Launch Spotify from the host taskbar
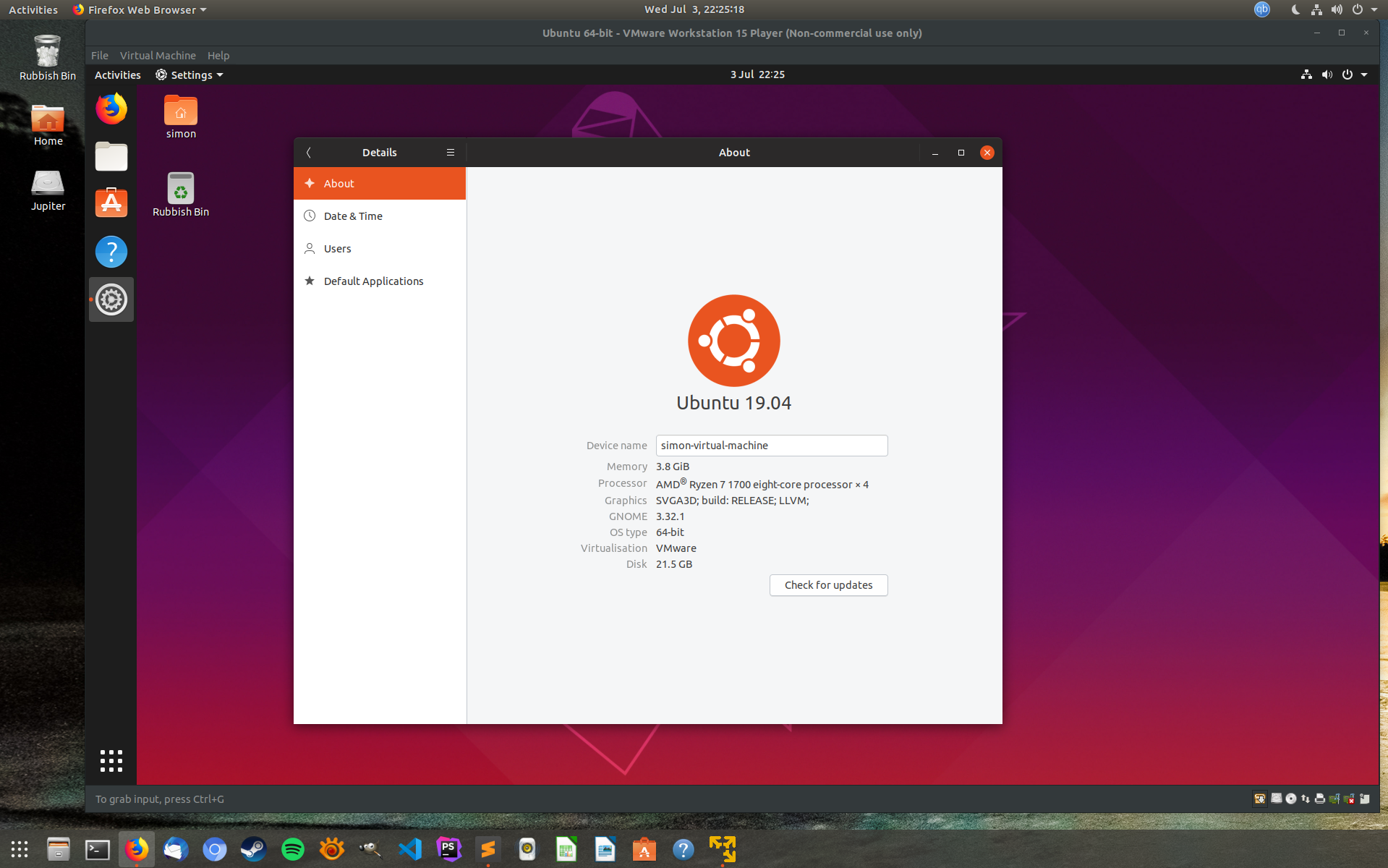This screenshot has width=1388, height=868. pos(293,848)
